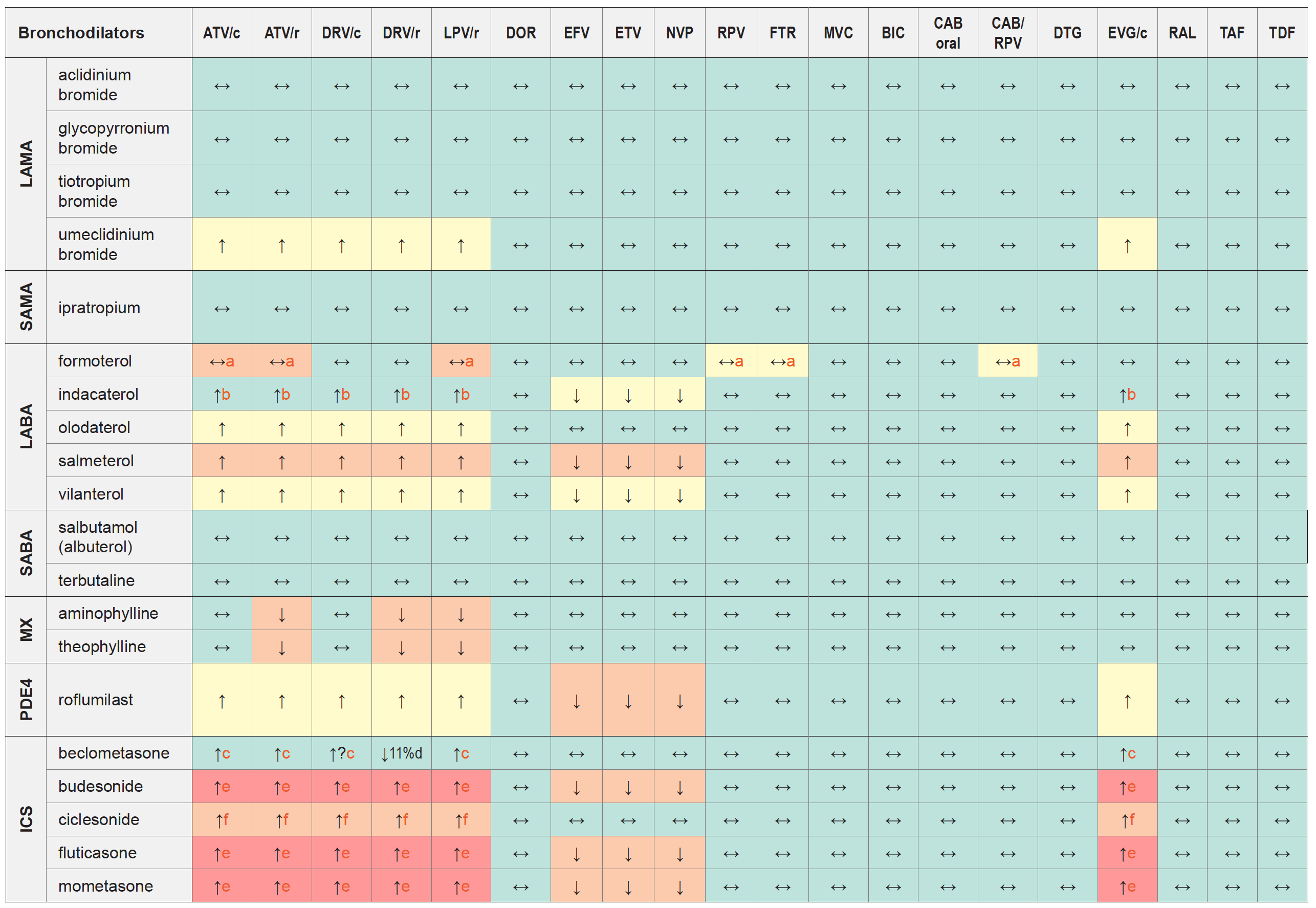Select the RPV column header

pos(731,33)
